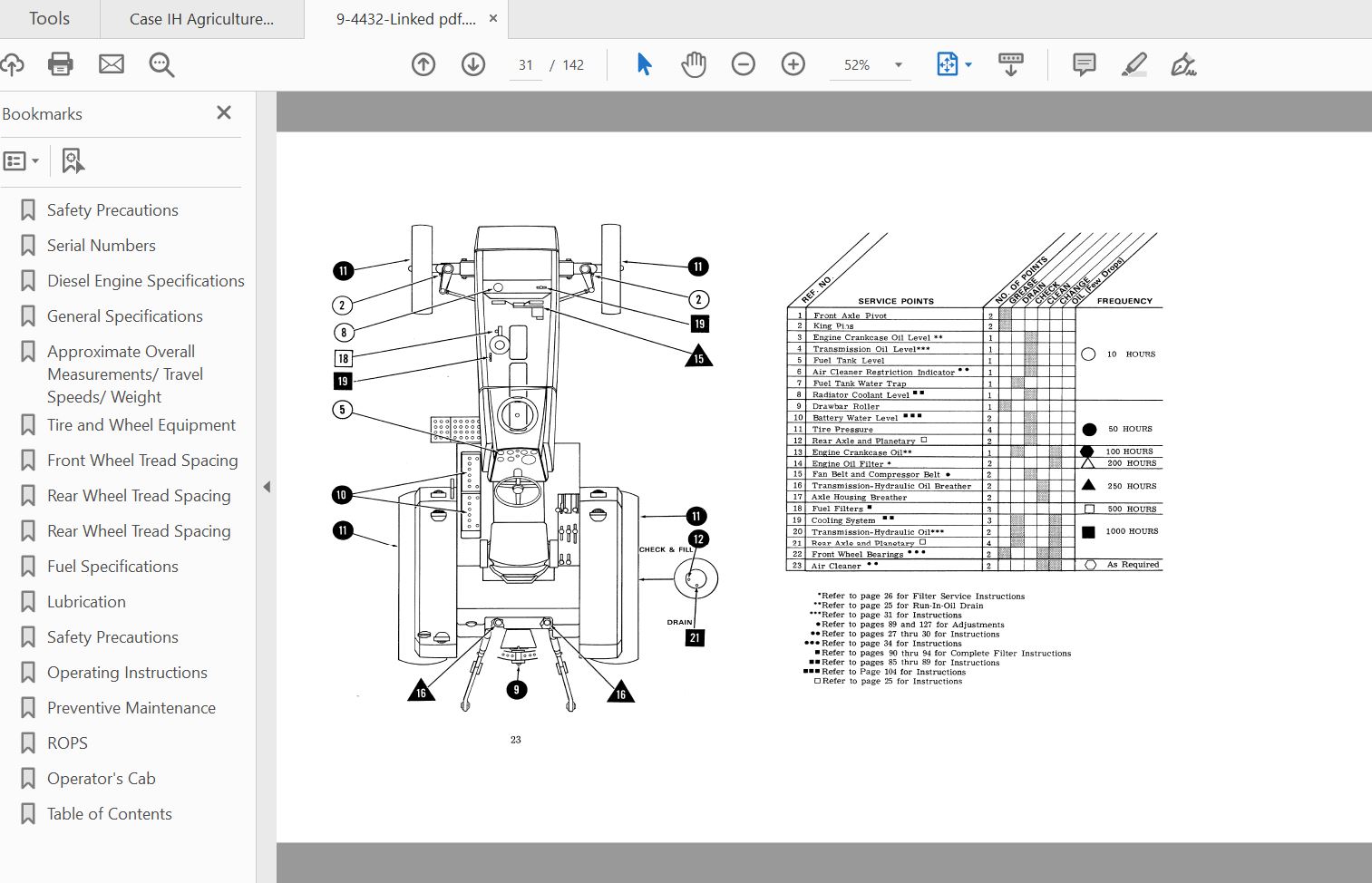Zoom out using the minus control
This screenshot has width=1372, height=883.
(744, 64)
